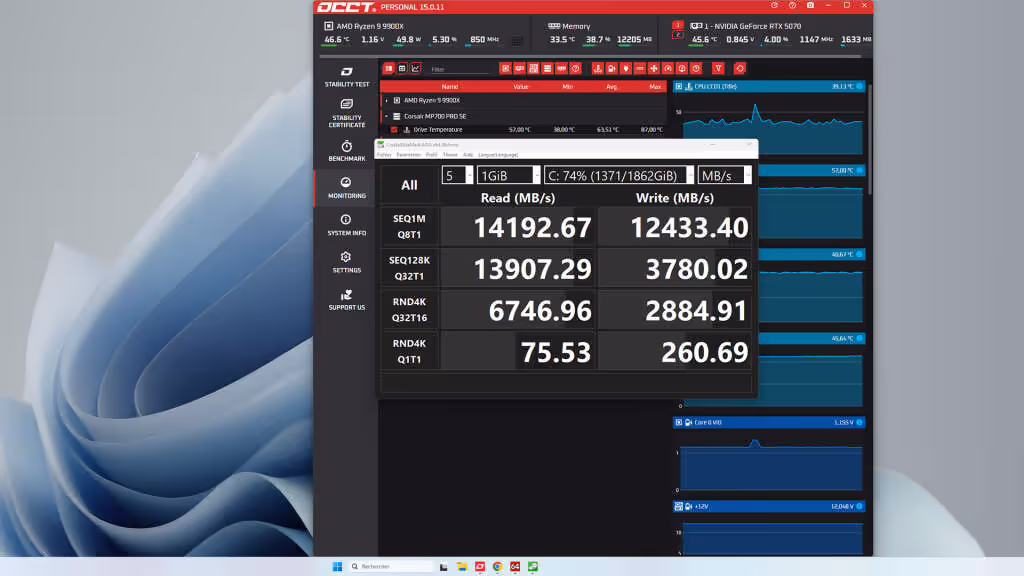Open OCCT Settings from the sidebar

coord(346,261)
